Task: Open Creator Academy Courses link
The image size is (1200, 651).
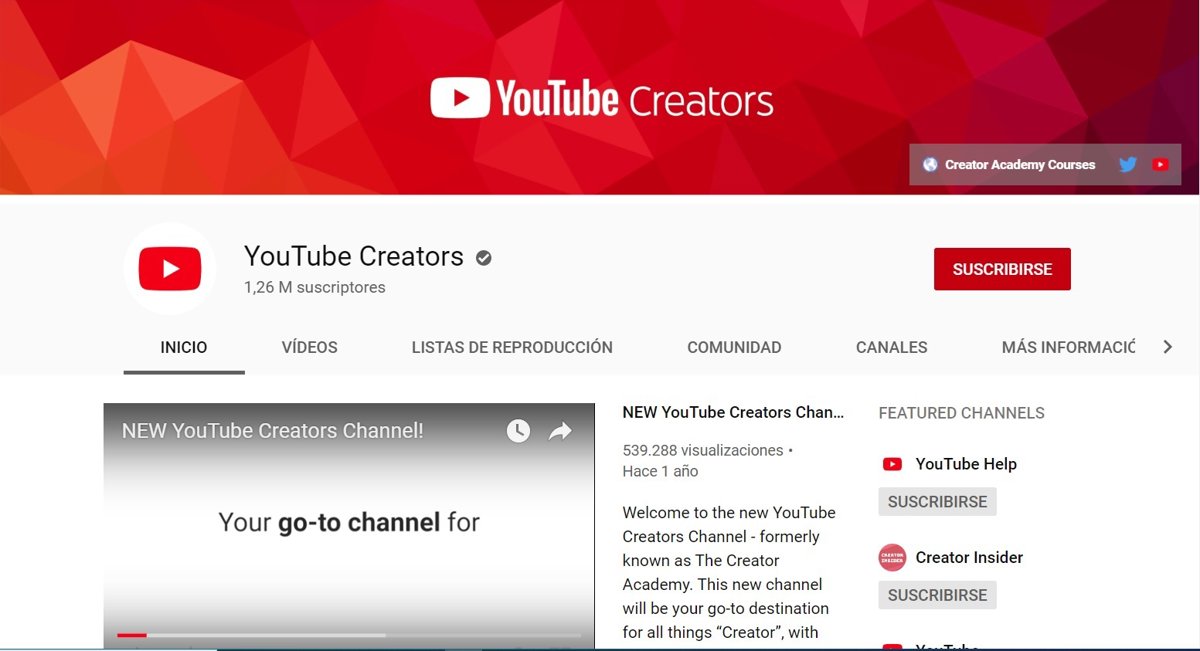Action: 1019,165
